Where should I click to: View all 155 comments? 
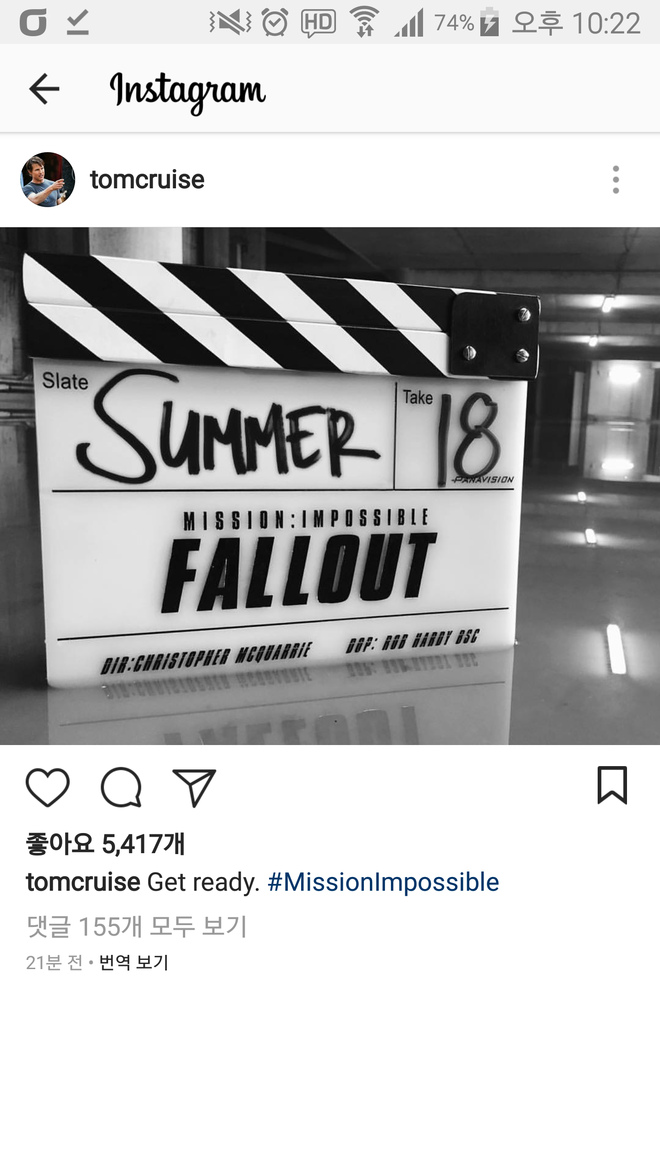(x=136, y=926)
